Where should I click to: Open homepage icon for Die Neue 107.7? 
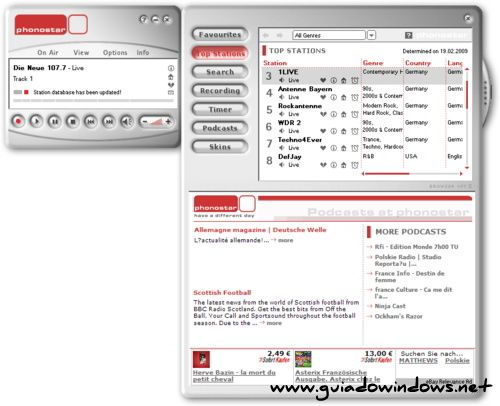[171, 77]
